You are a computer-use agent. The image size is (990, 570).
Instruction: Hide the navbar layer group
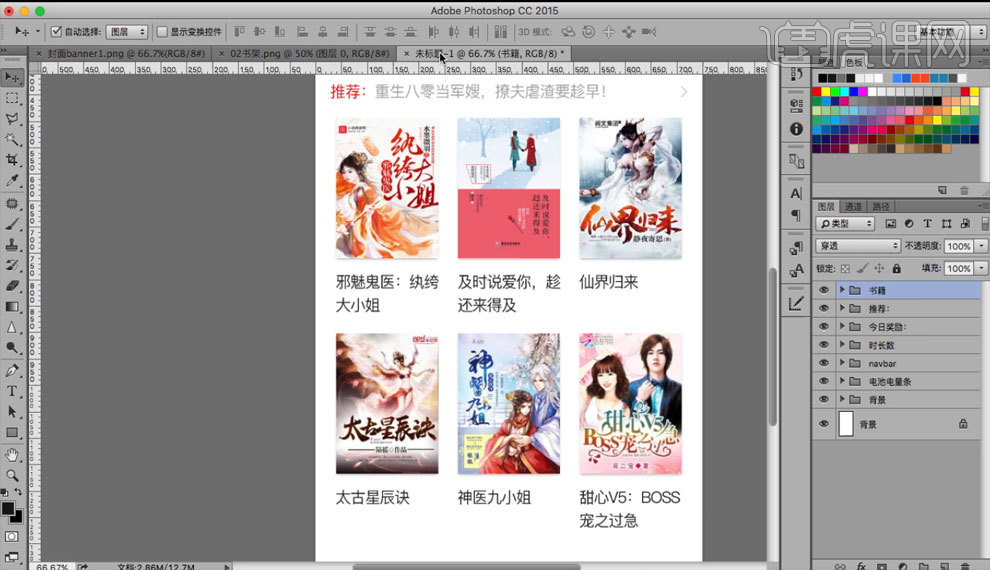[823, 363]
